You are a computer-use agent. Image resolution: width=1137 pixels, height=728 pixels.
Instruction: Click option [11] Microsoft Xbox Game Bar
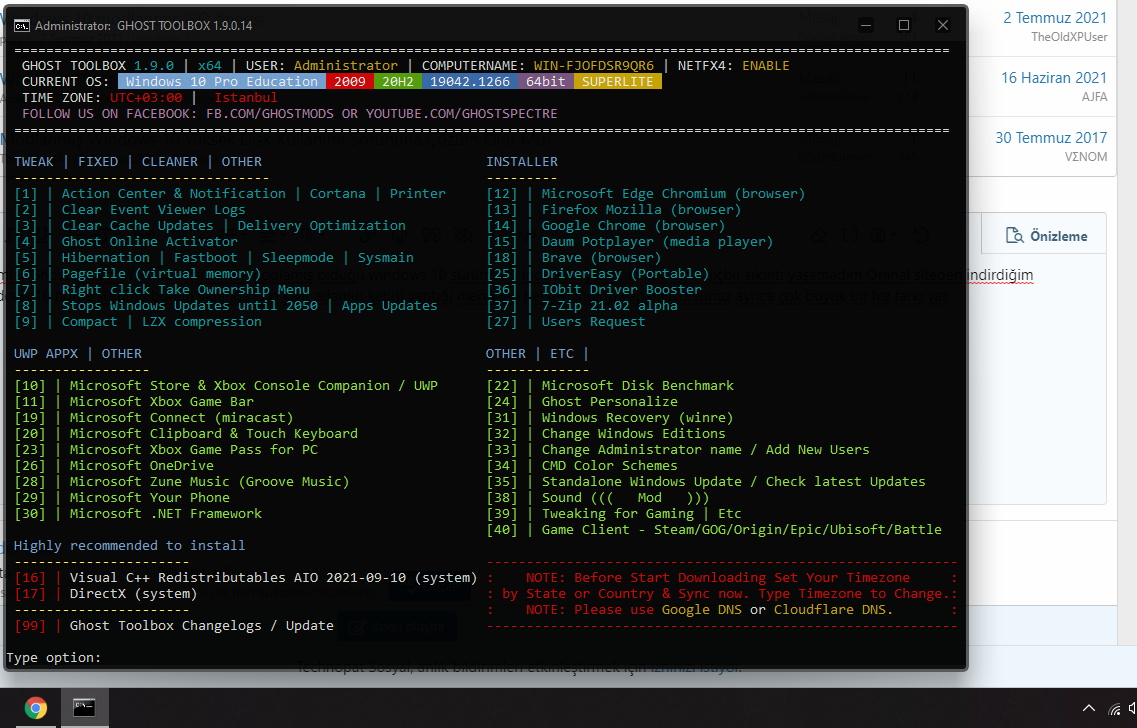(x=134, y=402)
